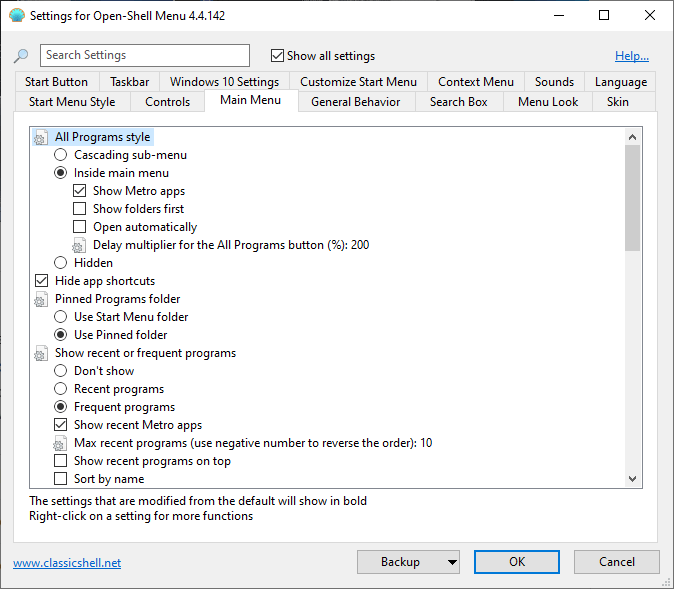674x589 pixels.
Task: Click the search magnifier icon
Action: tap(21, 56)
